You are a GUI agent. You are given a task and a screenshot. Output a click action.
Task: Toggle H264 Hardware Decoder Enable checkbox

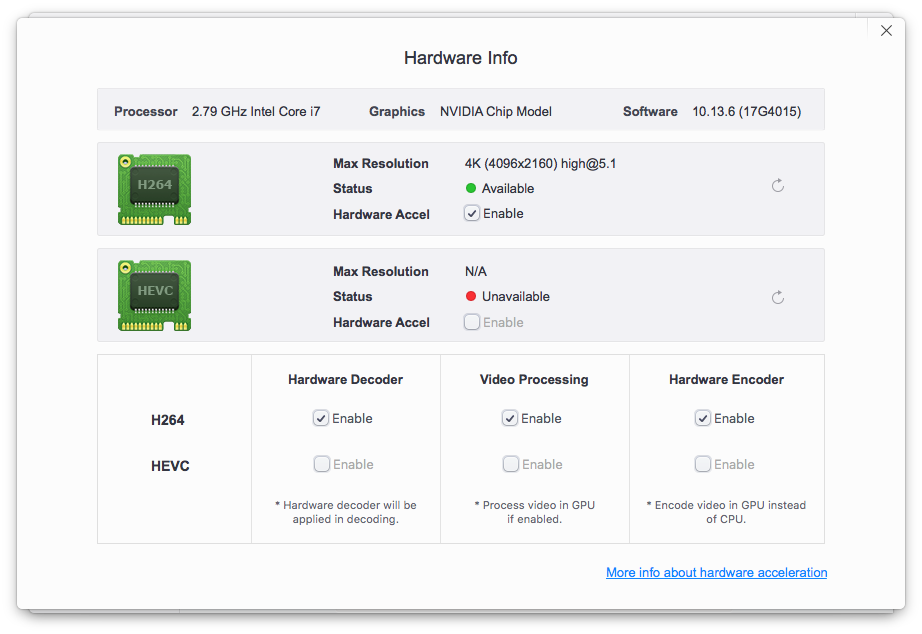point(320,418)
